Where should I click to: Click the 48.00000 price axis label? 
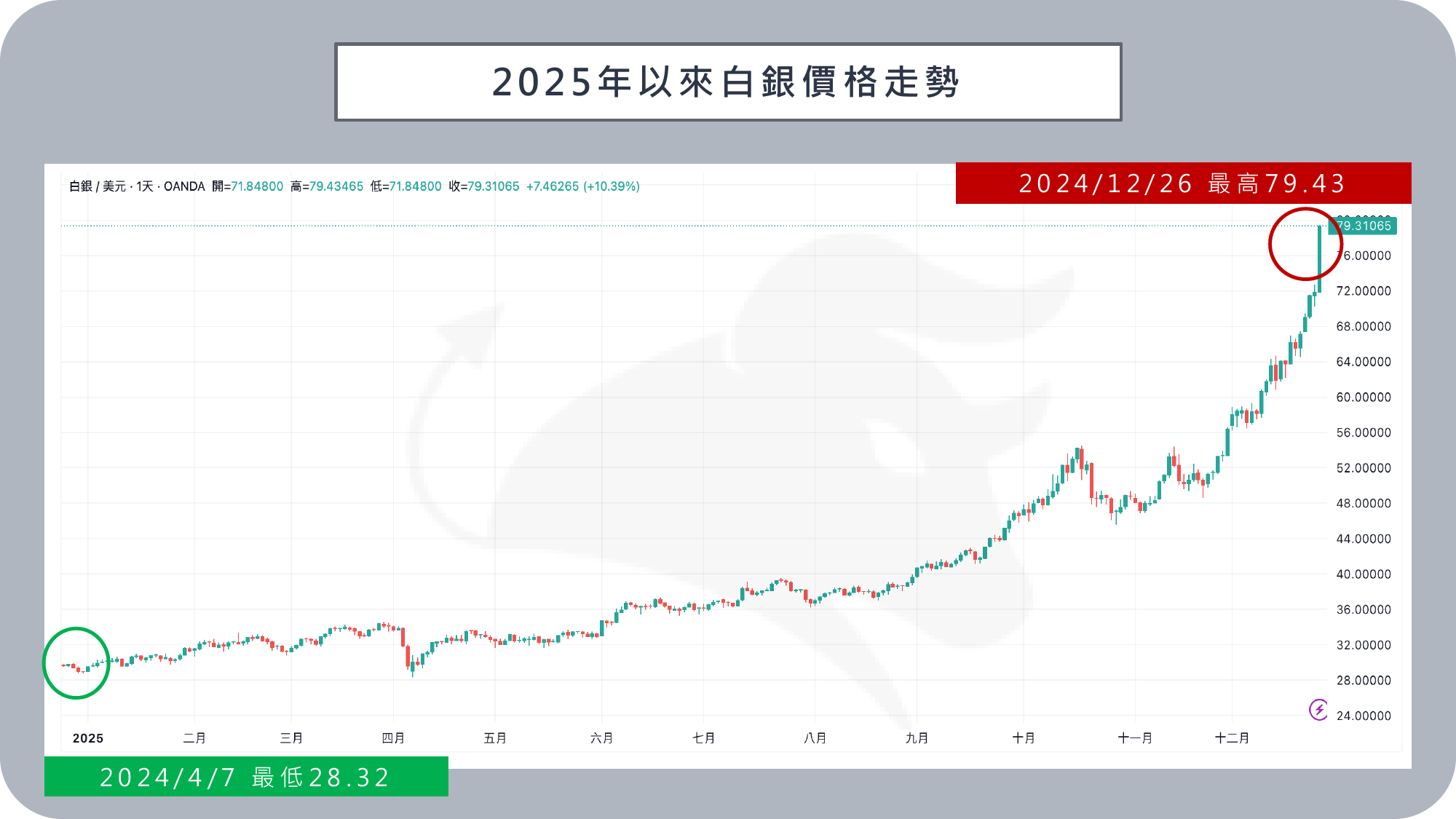[x=1363, y=503]
